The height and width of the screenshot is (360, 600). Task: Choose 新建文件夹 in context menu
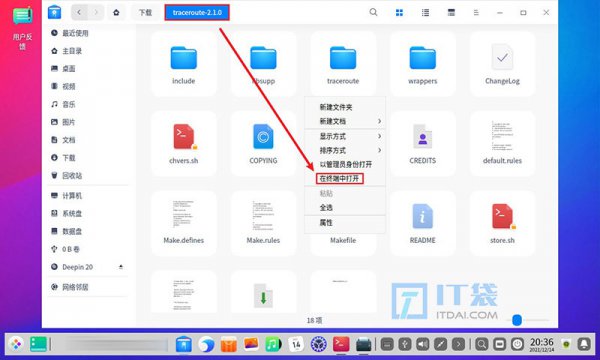[345, 107]
